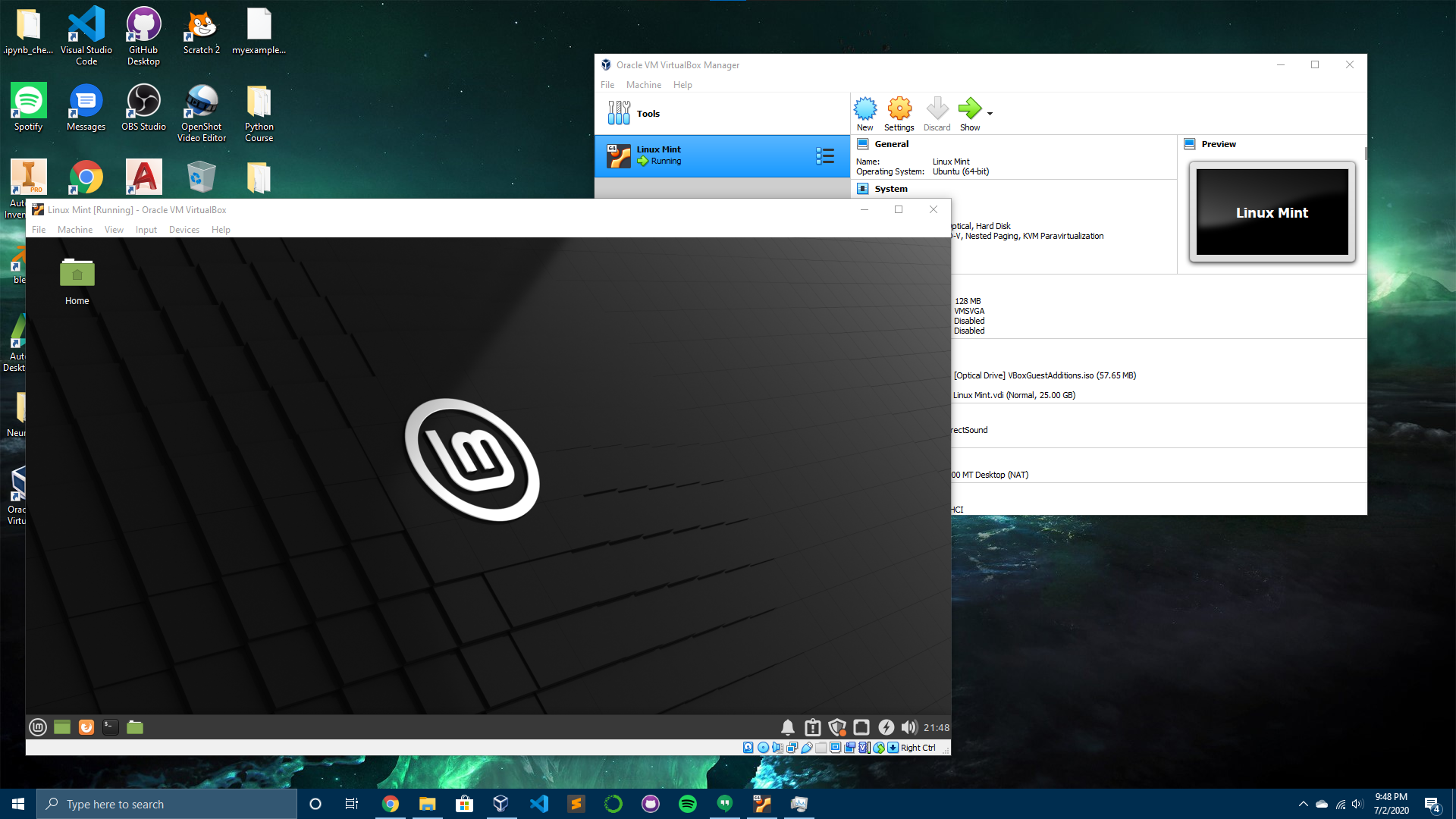Open Visual Studio Code desktop shortcut
The width and height of the screenshot is (1456, 819).
point(86,36)
